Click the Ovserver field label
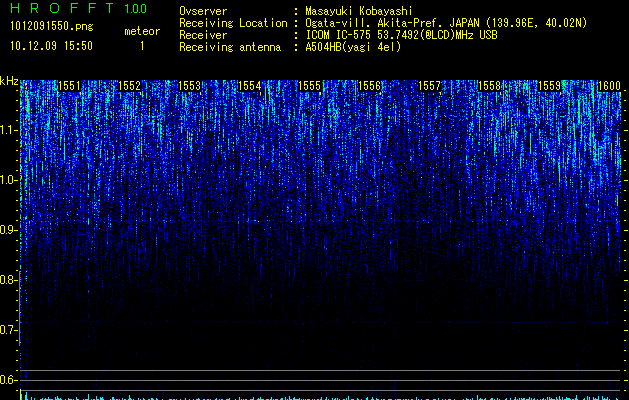The width and height of the screenshot is (629, 400). coord(203,11)
